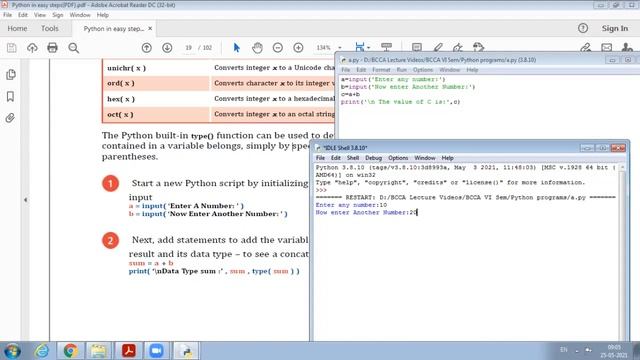Click the 'Enter any number:10' shell line
Viewport: 640px width, 360px height.
point(351,205)
